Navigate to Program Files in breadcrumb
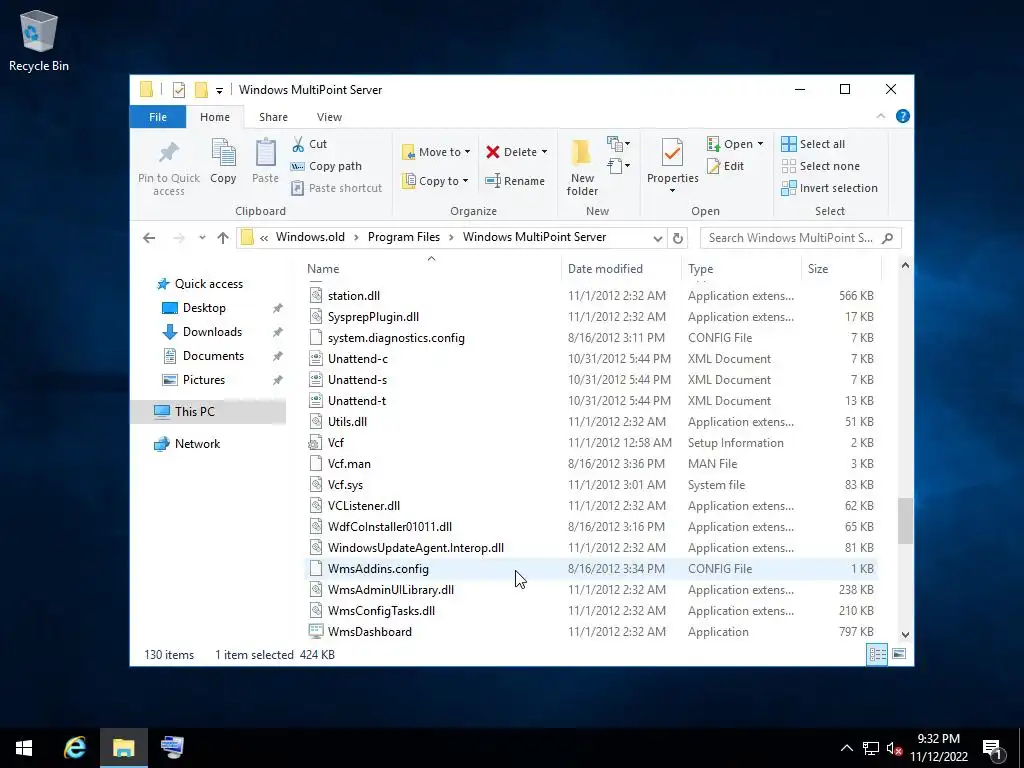Image resolution: width=1024 pixels, height=768 pixels. point(404,237)
